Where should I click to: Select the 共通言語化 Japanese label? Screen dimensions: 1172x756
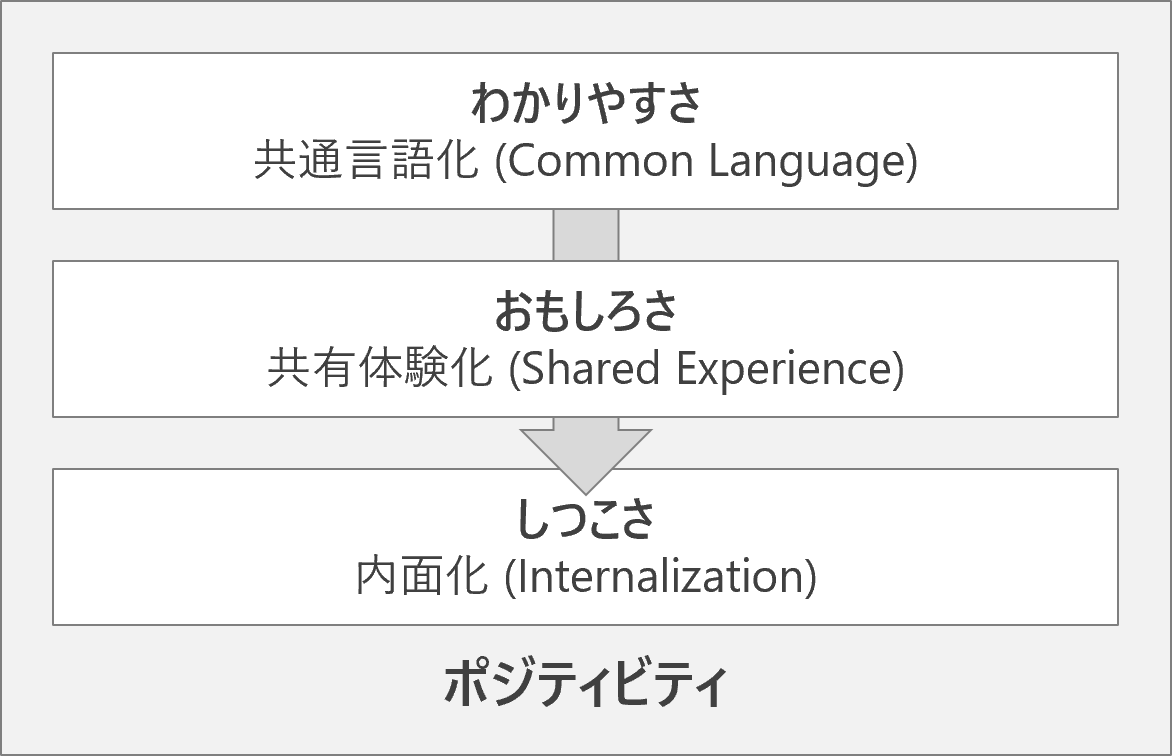click(x=366, y=161)
